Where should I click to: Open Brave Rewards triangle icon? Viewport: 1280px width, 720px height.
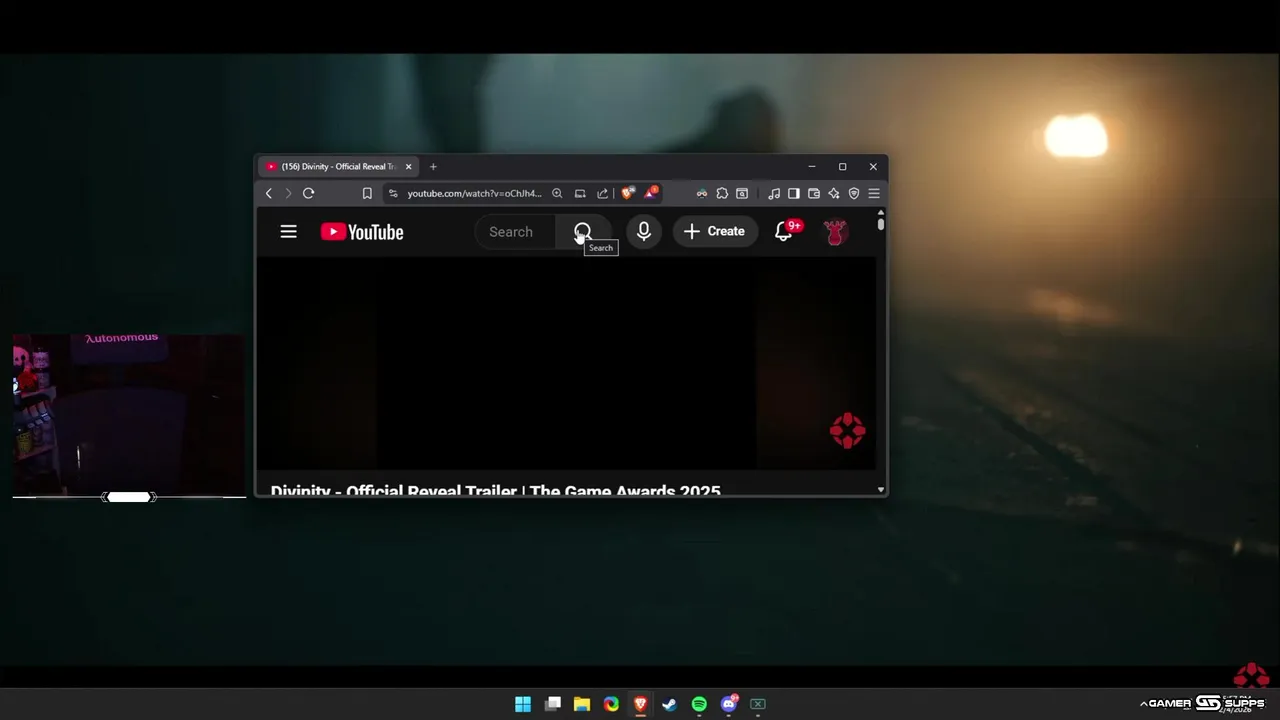pos(651,192)
